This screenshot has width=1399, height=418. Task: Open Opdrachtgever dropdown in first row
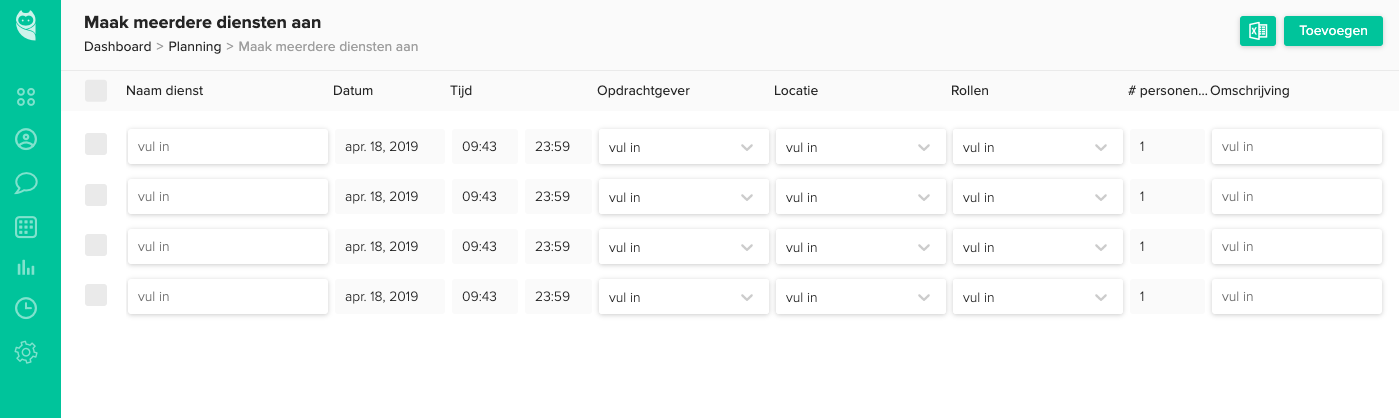684,147
